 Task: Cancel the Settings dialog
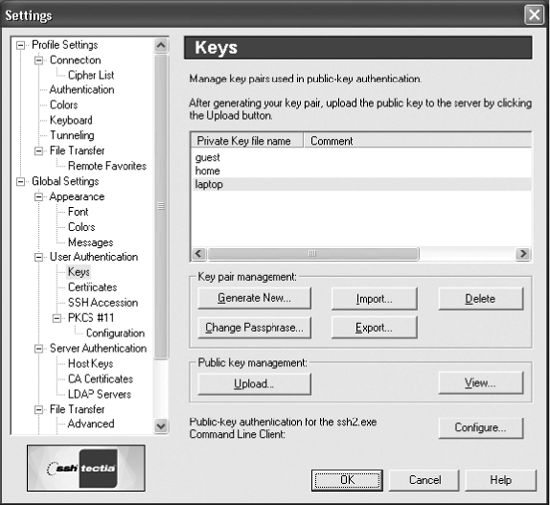[x=425, y=480]
